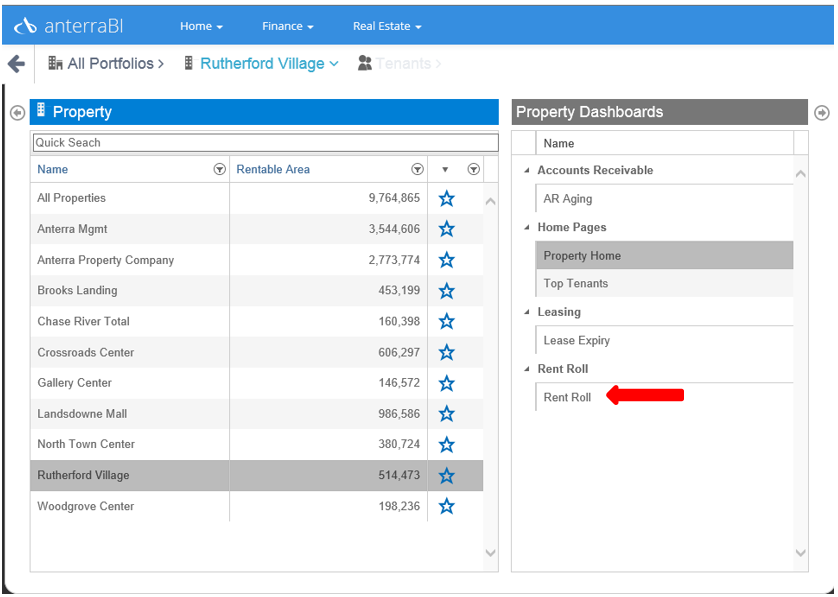Collapse the Home Pages group
The height and width of the screenshot is (597, 838).
click(527, 228)
